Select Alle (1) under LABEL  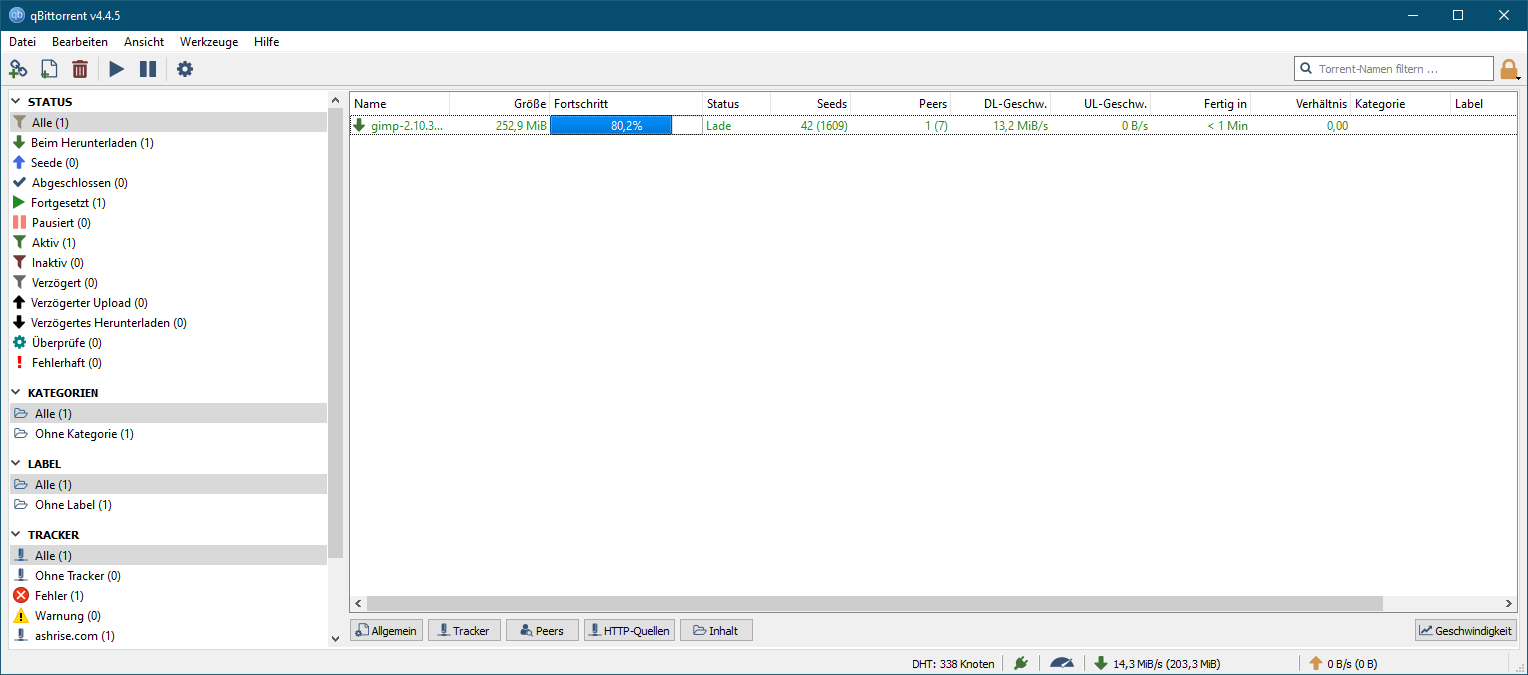click(x=168, y=485)
